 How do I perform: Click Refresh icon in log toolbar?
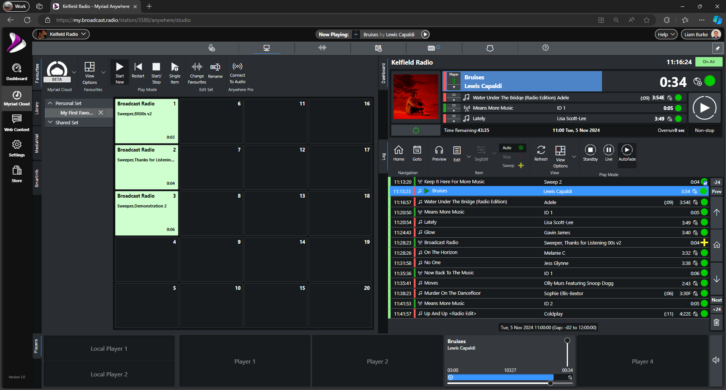pos(540,153)
